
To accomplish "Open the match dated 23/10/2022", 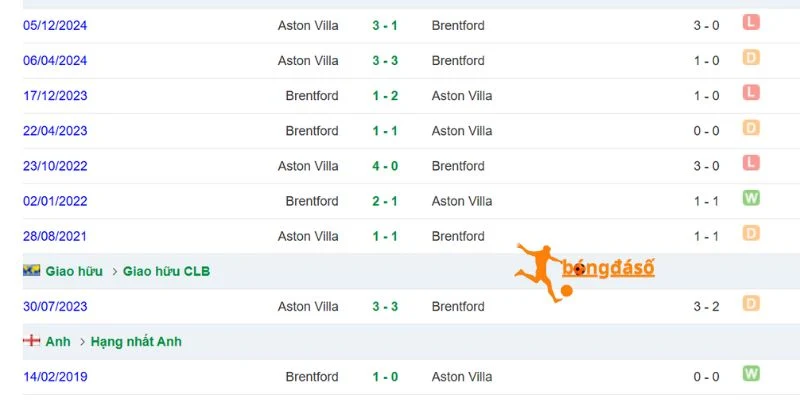I will tap(55, 166).
